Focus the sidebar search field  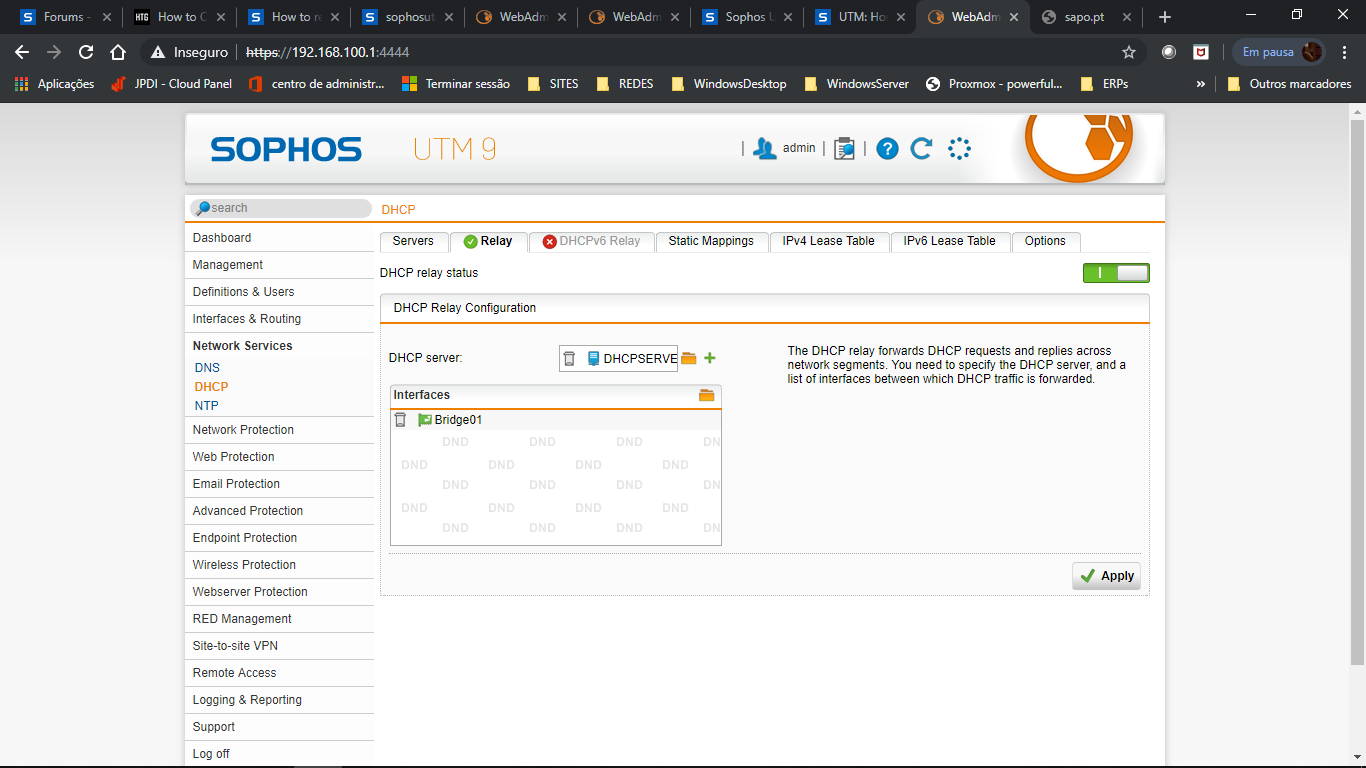click(280, 208)
